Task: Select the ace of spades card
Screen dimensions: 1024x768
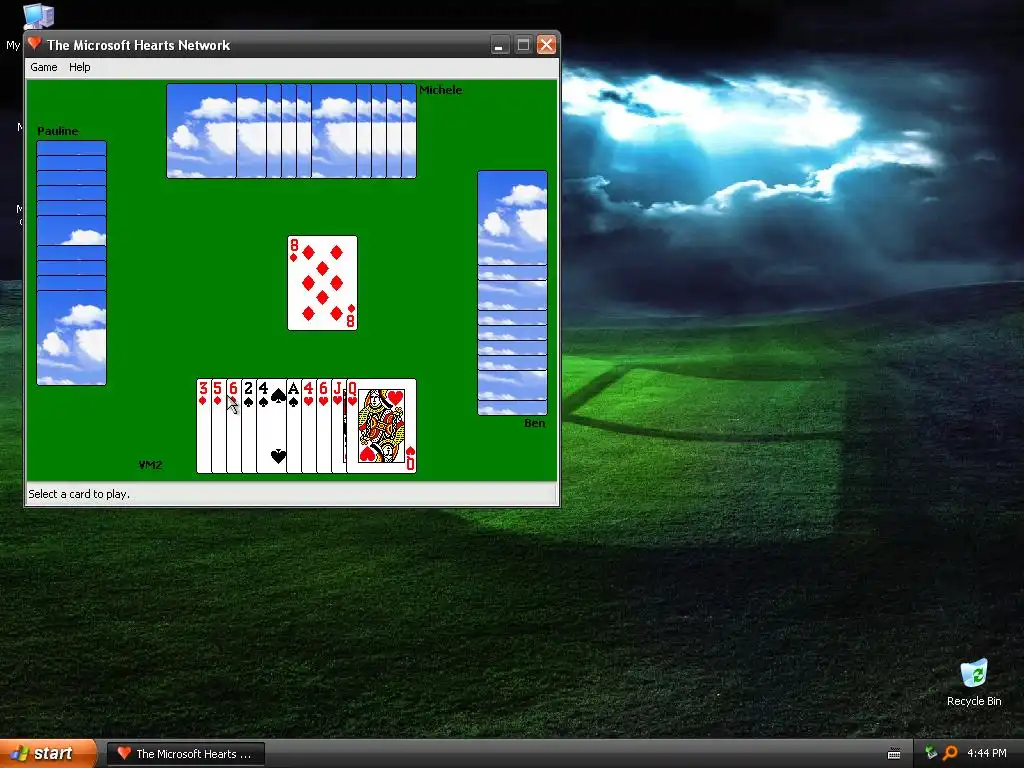Action: 294,426
